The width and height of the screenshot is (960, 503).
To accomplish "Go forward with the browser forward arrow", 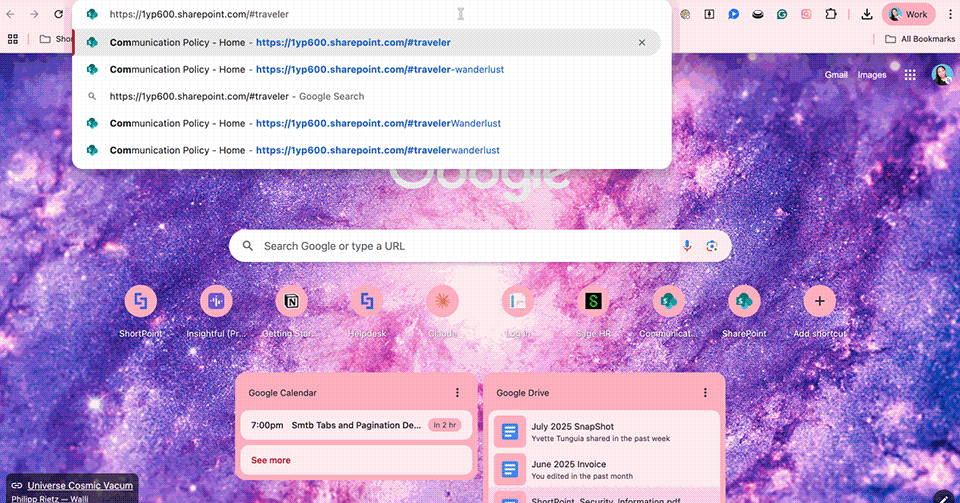I will coord(34,14).
